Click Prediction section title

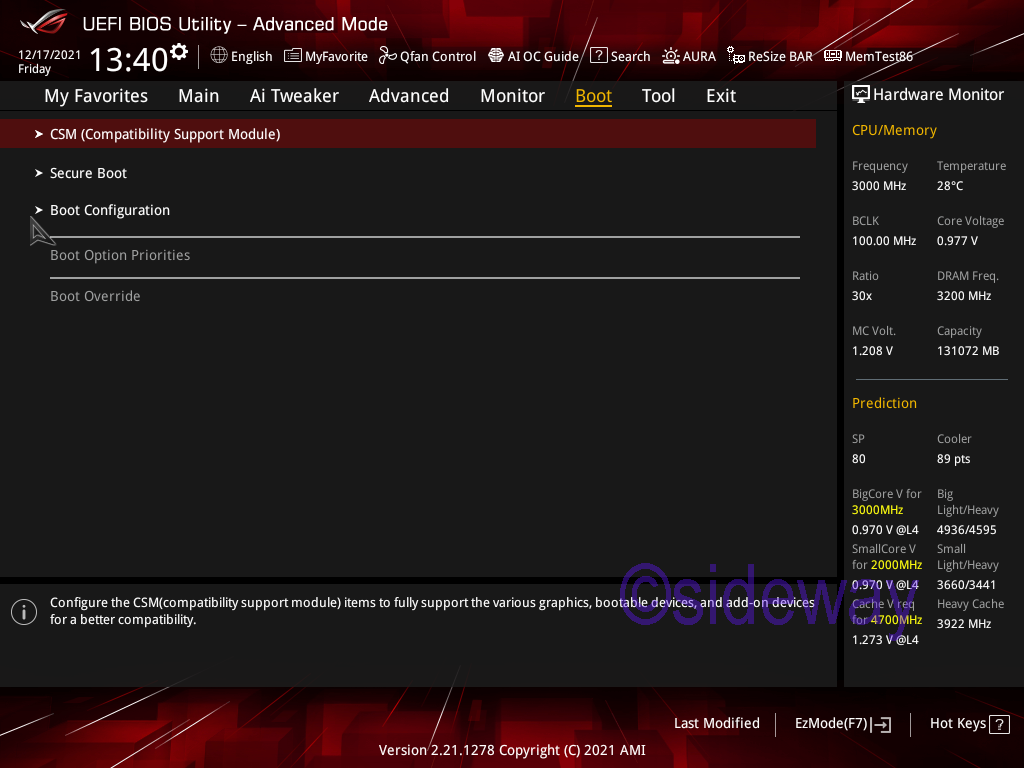click(x=884, y=404)
